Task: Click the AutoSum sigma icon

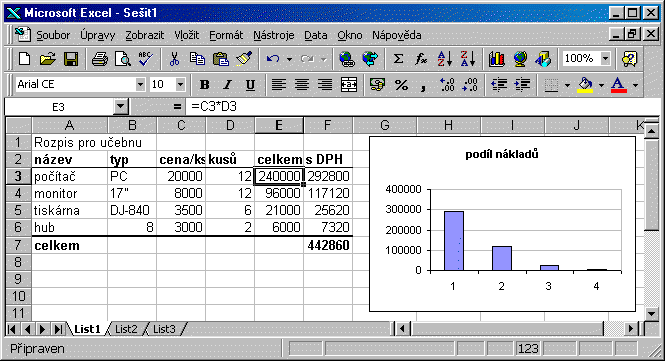Action: pos(398,59)
